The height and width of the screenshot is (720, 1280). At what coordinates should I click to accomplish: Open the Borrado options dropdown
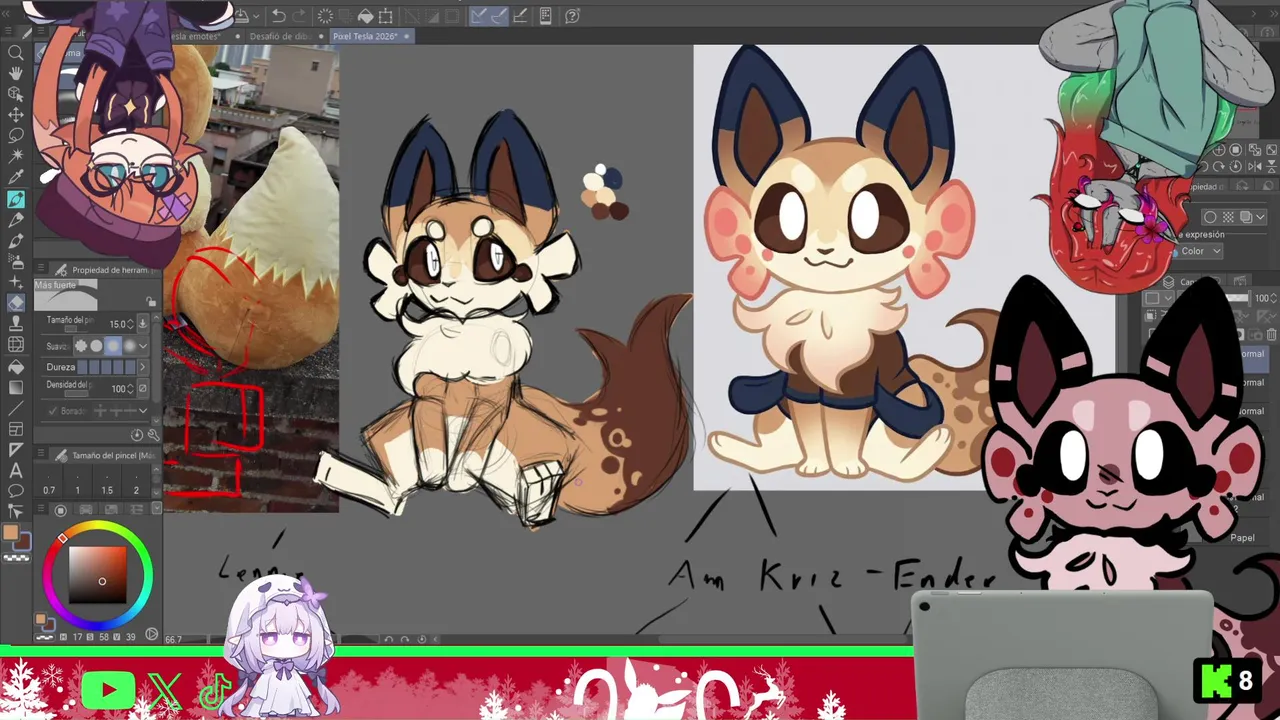click(x=143, y=411)
